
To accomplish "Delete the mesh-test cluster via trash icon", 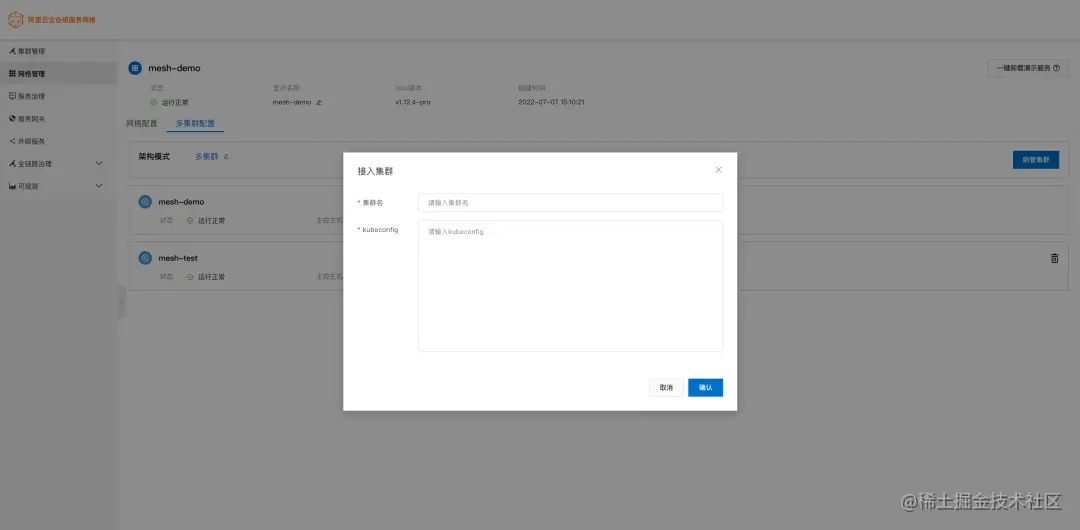I will pos(1054,258).
